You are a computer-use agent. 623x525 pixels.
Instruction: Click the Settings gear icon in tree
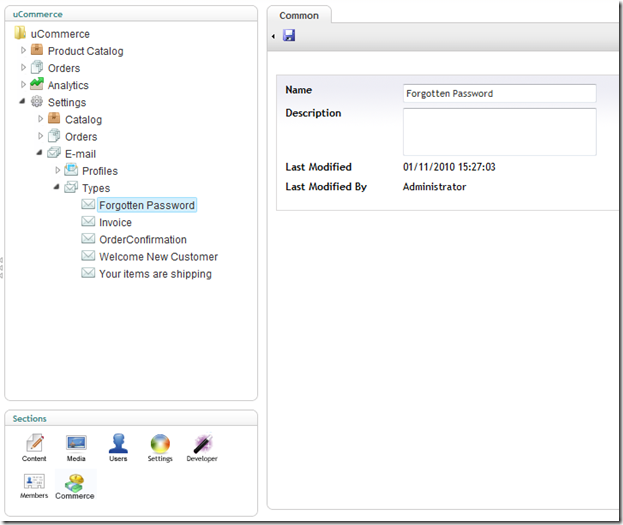tap(37, 101)
